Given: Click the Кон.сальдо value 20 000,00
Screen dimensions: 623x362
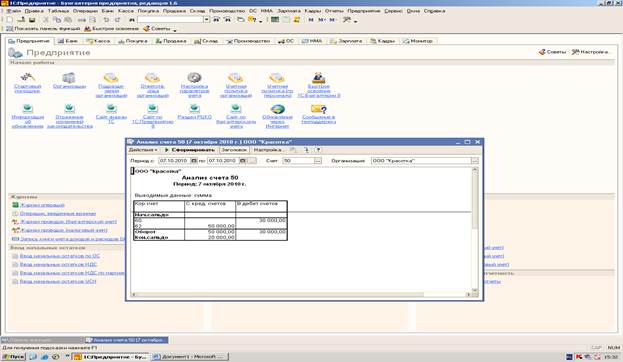Looking at the screenshot, I should pyautogui.click(x=221, y=237).
